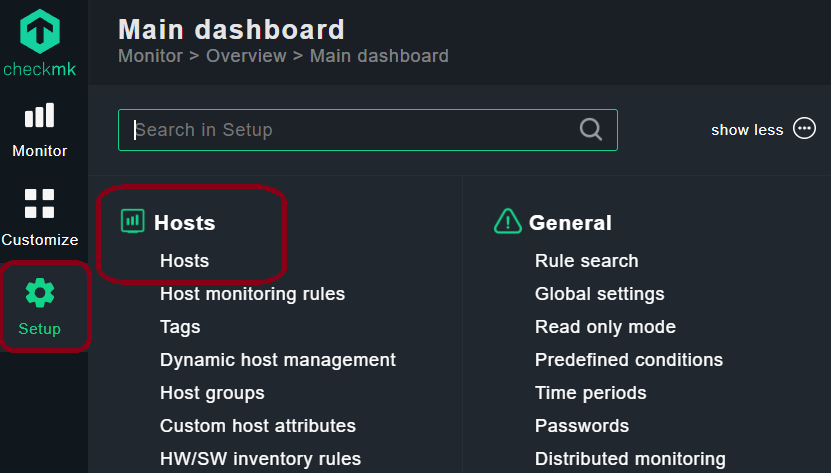The image size is (831, 473).
Task: Open Passwords setup page
Action: click(x=582, y=426)
